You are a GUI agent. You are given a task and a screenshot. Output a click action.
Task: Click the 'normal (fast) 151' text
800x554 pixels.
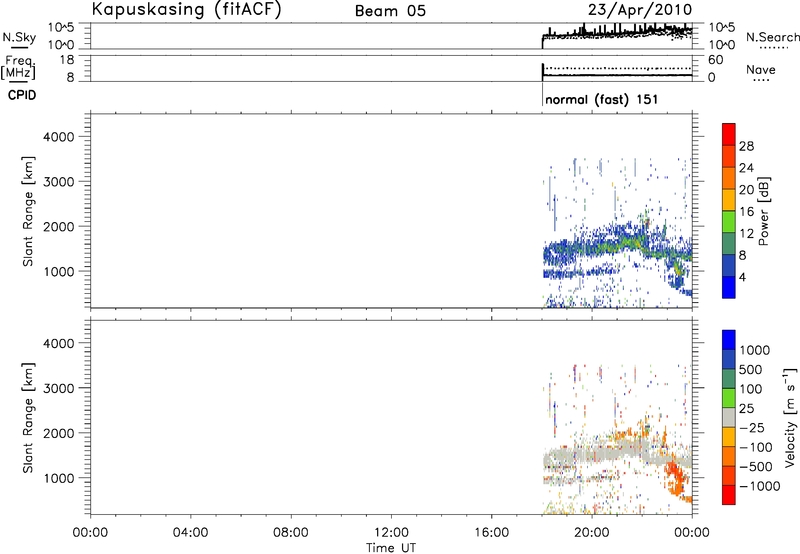pyautogui.click(x=602, y=99)
